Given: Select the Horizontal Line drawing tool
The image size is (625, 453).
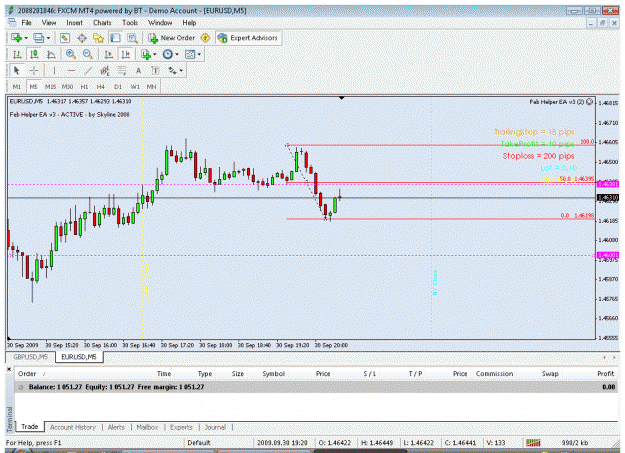Looking at the screenshot, I should point(71,71).
